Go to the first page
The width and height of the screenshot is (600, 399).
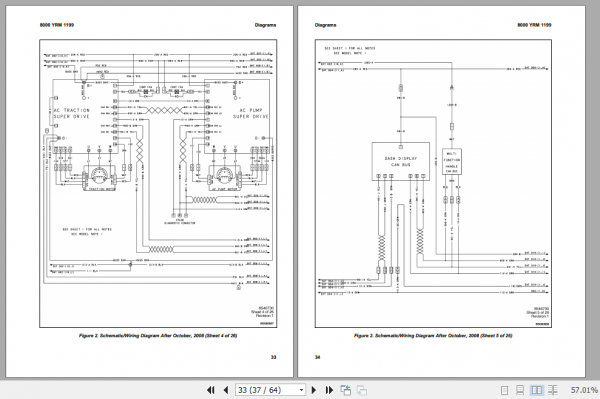click(x=210, y=390)
